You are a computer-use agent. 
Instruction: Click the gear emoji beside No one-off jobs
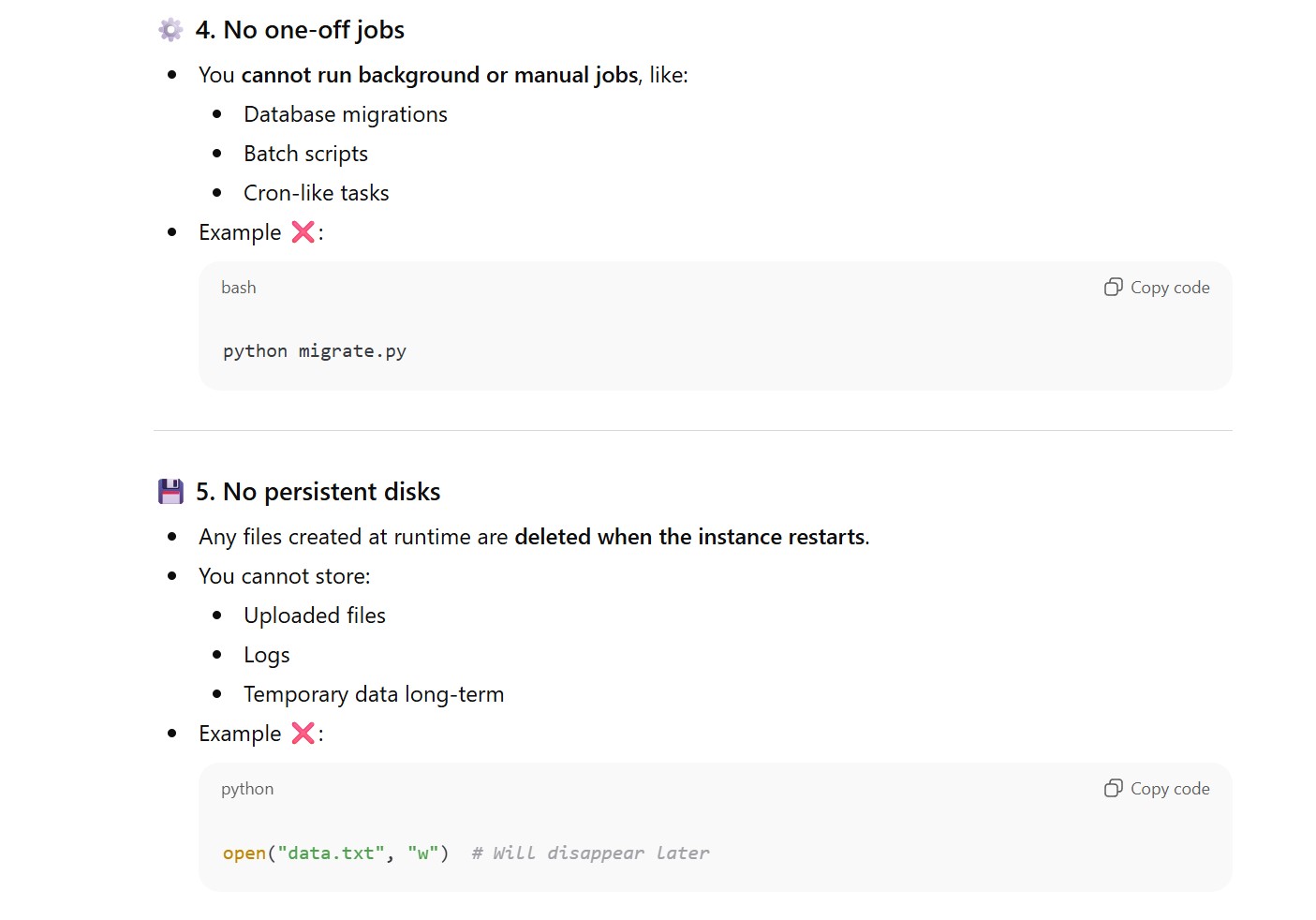coord(170,30)
